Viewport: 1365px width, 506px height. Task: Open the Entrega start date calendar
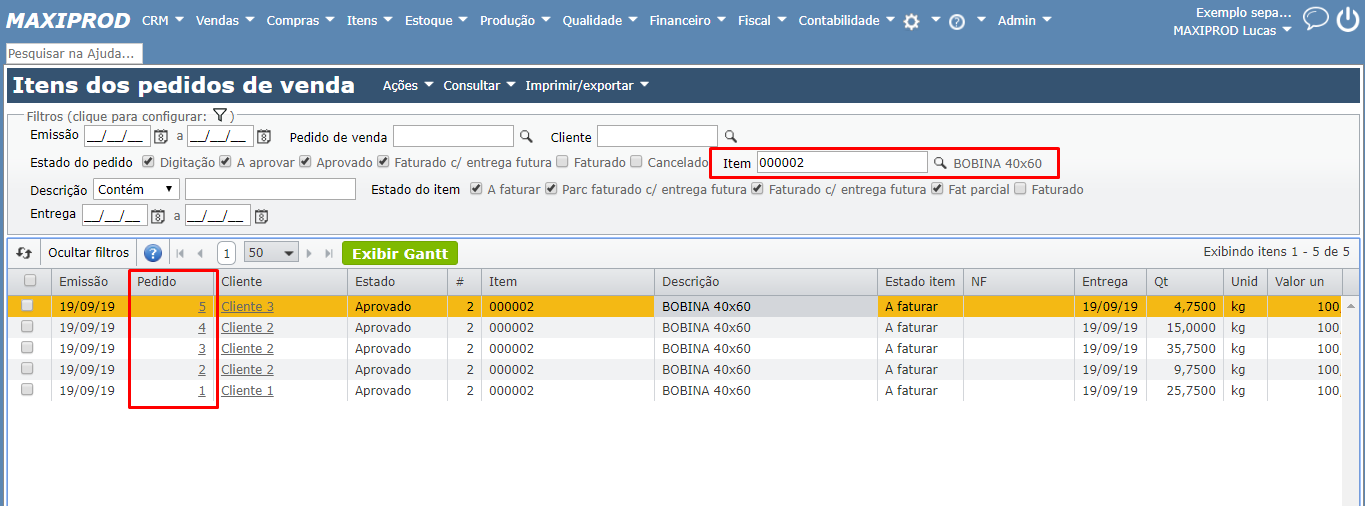coord(157,215)
